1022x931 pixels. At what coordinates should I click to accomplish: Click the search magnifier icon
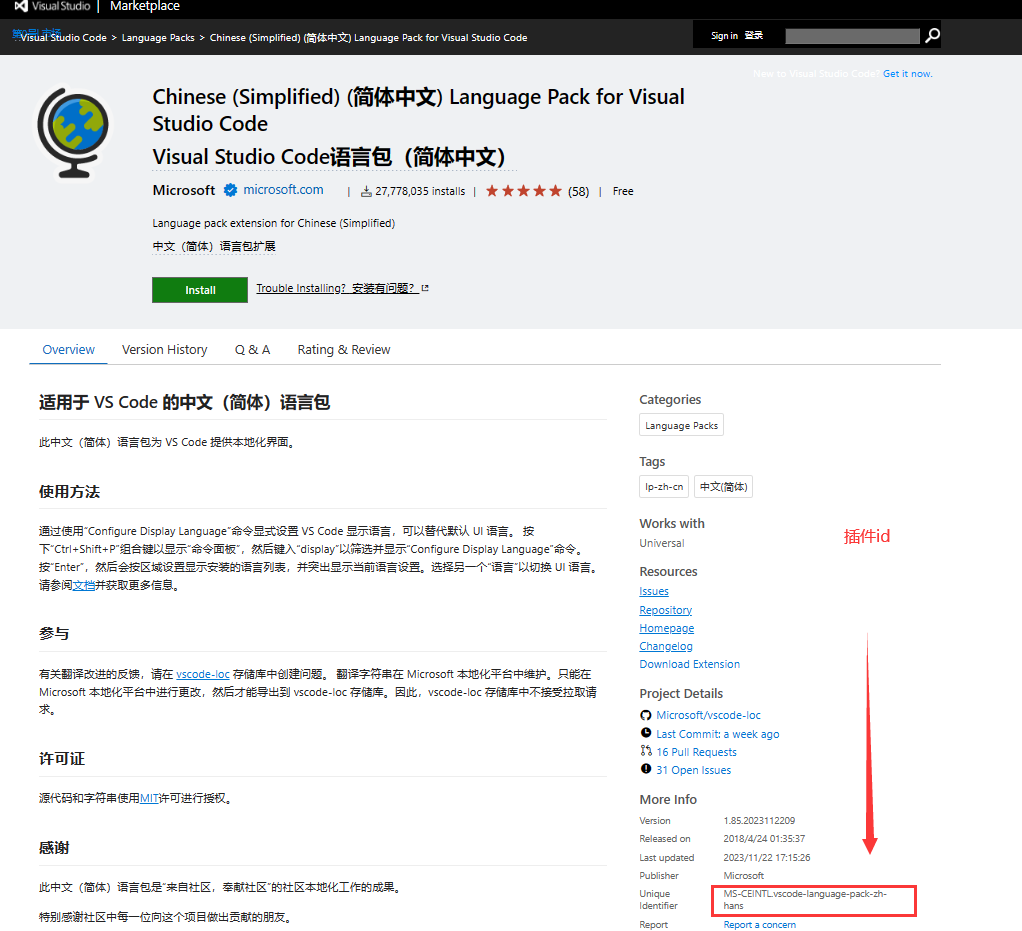[x=932, y=35]
